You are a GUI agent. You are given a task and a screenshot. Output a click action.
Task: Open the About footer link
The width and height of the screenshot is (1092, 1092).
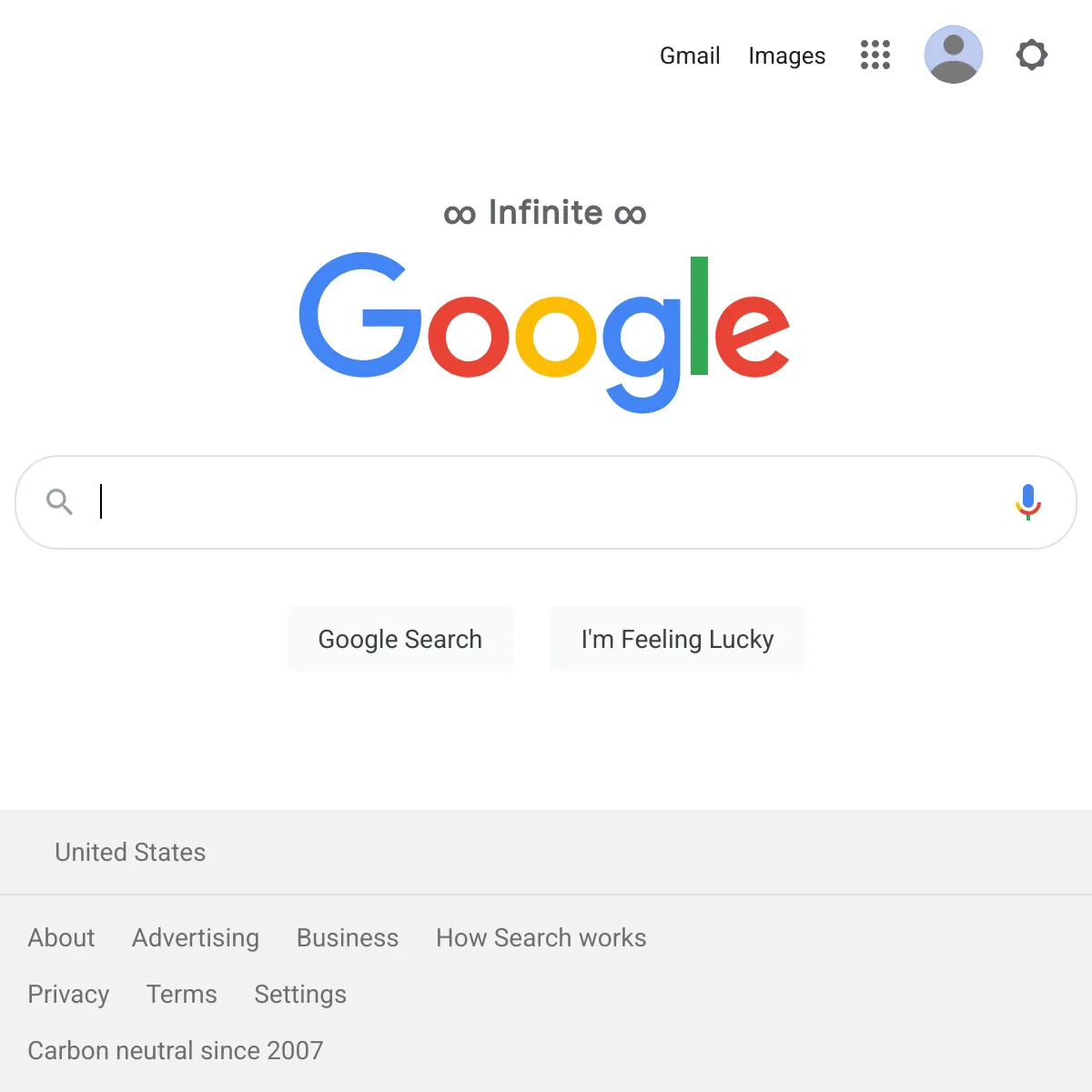[x=61, y=937]
